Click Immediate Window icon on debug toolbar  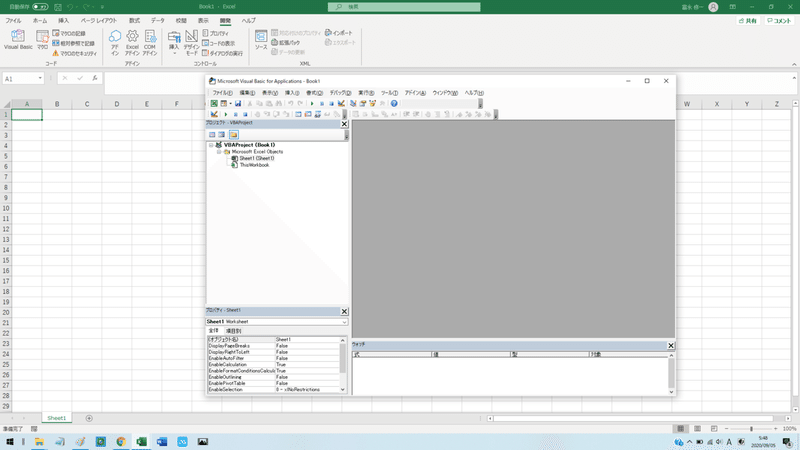(308, 114)
